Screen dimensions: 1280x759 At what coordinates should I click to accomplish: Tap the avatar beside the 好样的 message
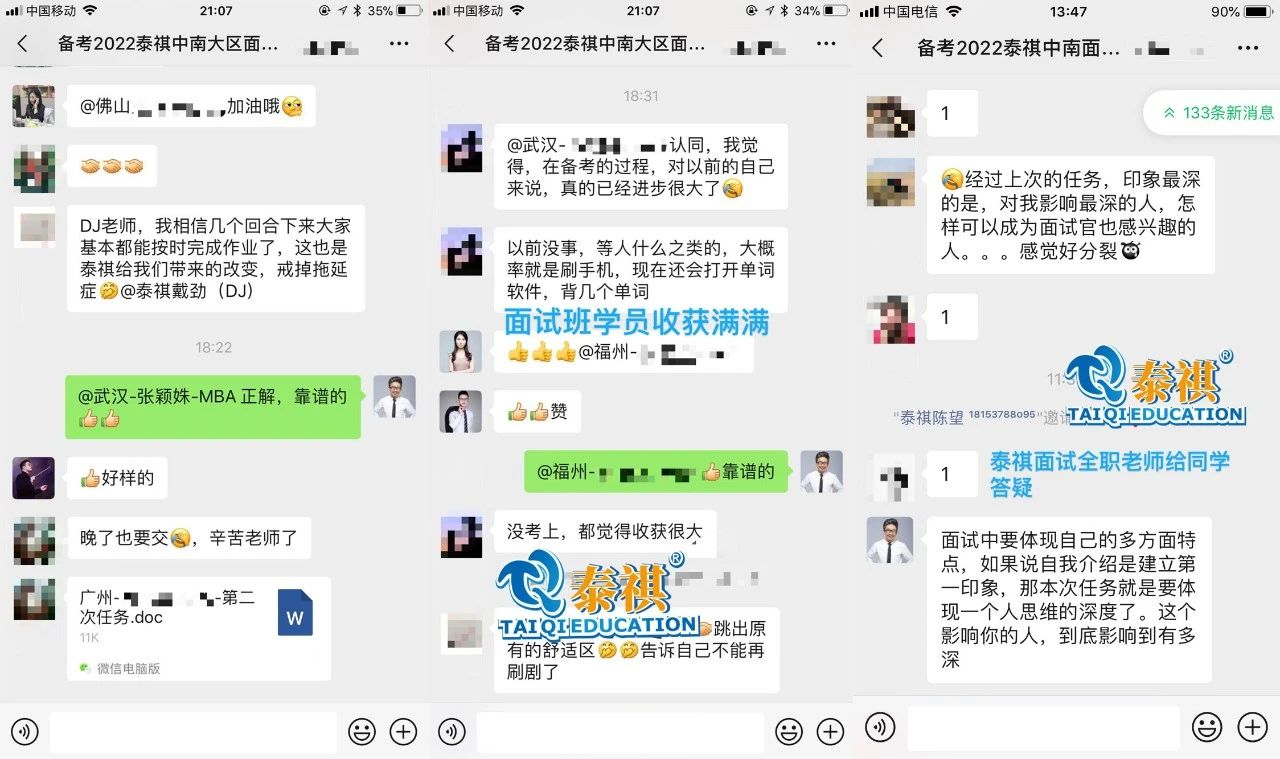coord(33,478)
